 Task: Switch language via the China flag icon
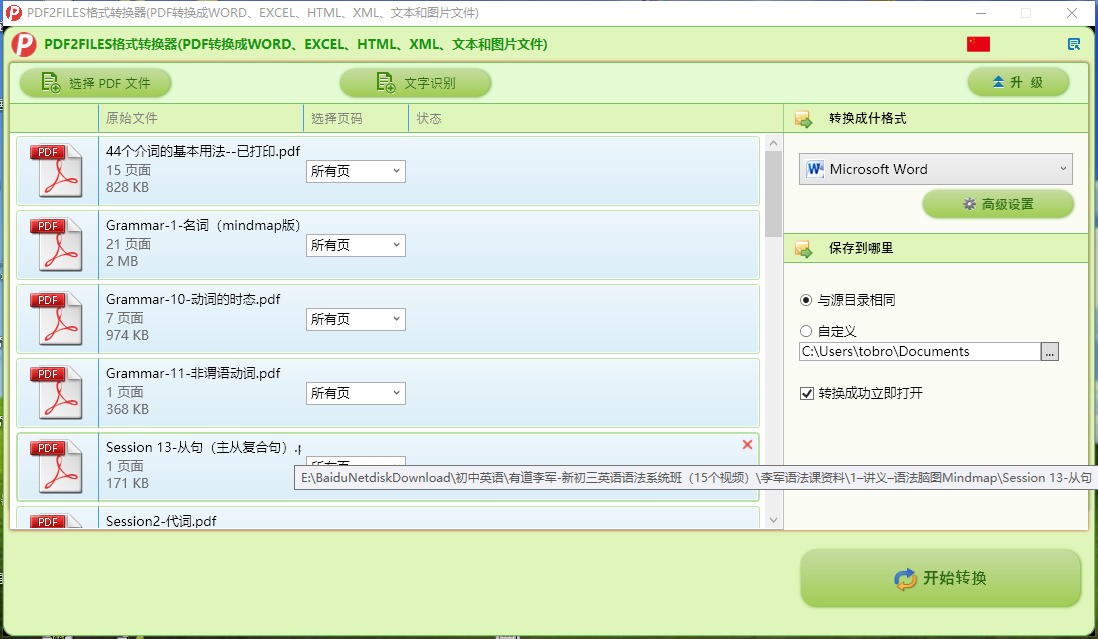pos(978,44)
